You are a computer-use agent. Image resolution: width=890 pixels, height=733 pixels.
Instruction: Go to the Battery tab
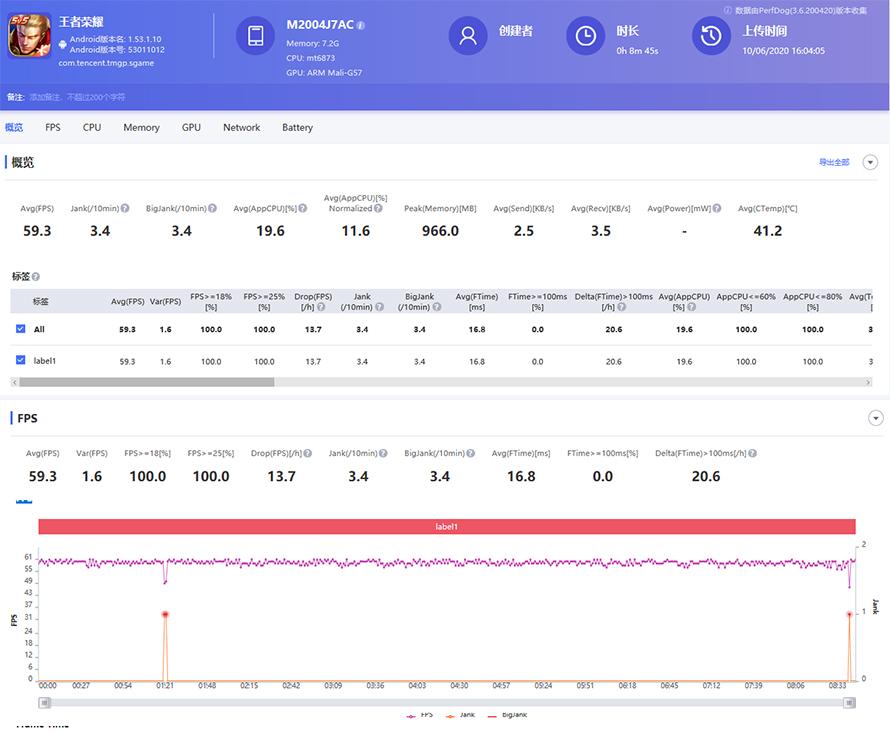[x=297, y=128]
